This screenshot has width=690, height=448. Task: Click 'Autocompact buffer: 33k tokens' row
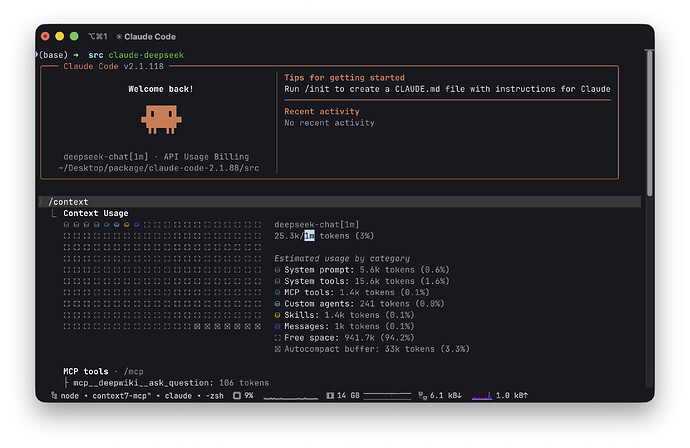[x=372, y=349]
